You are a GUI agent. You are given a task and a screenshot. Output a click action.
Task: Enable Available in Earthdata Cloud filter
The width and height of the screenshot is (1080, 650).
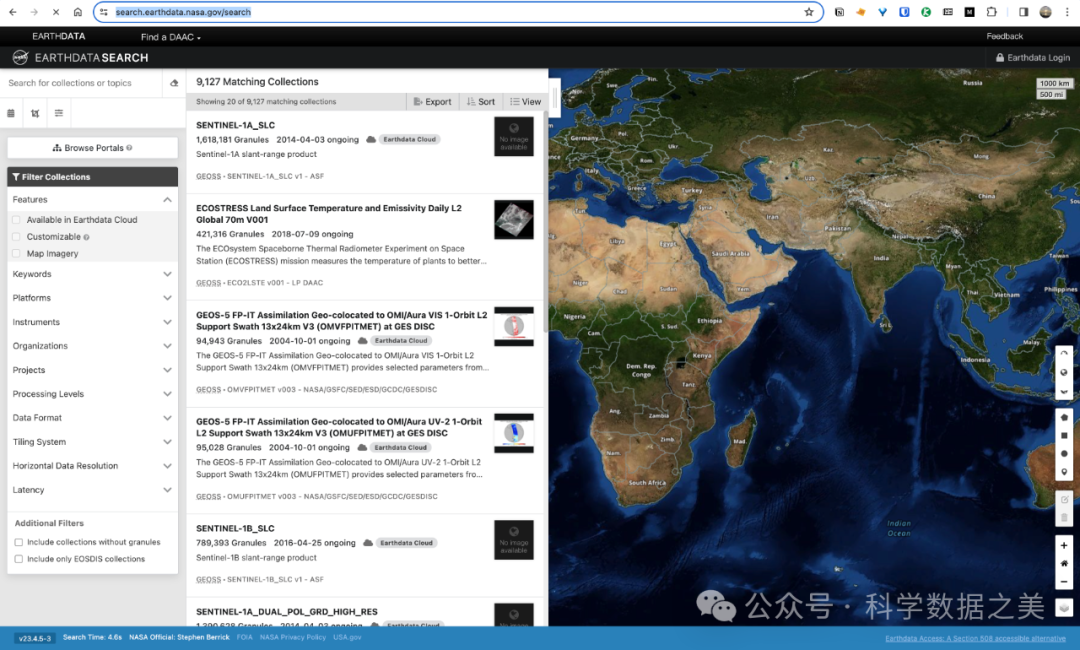(17, 220)
